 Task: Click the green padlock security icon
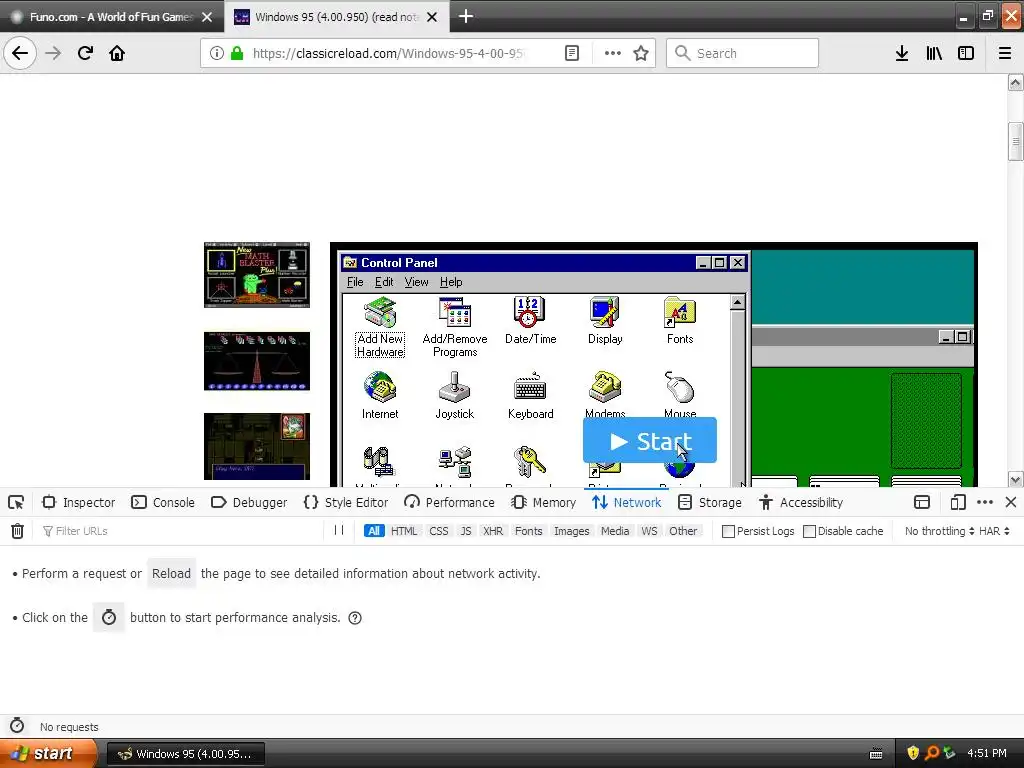(237, 53)
